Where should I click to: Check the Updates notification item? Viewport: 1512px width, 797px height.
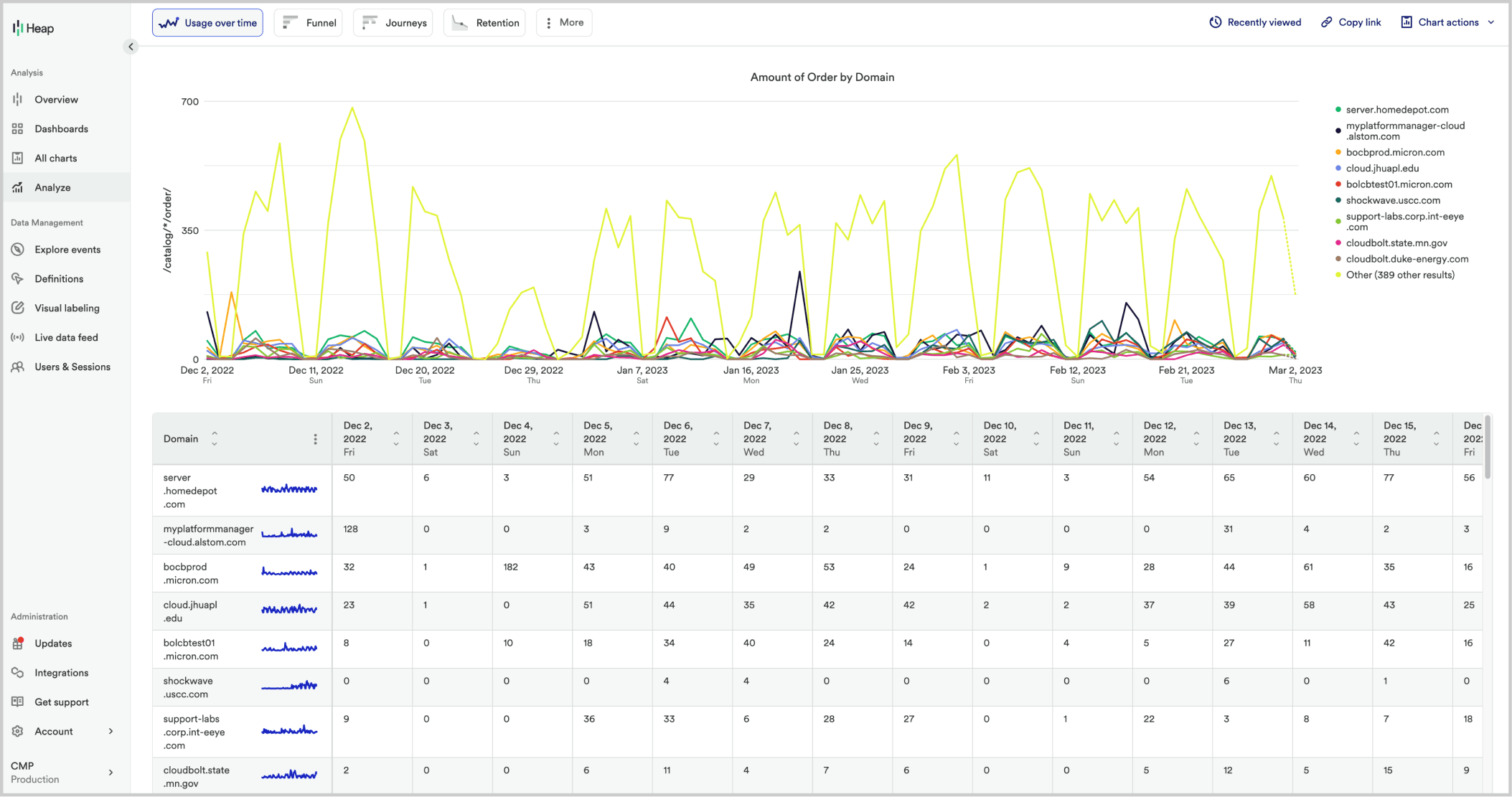pos(52,643)
